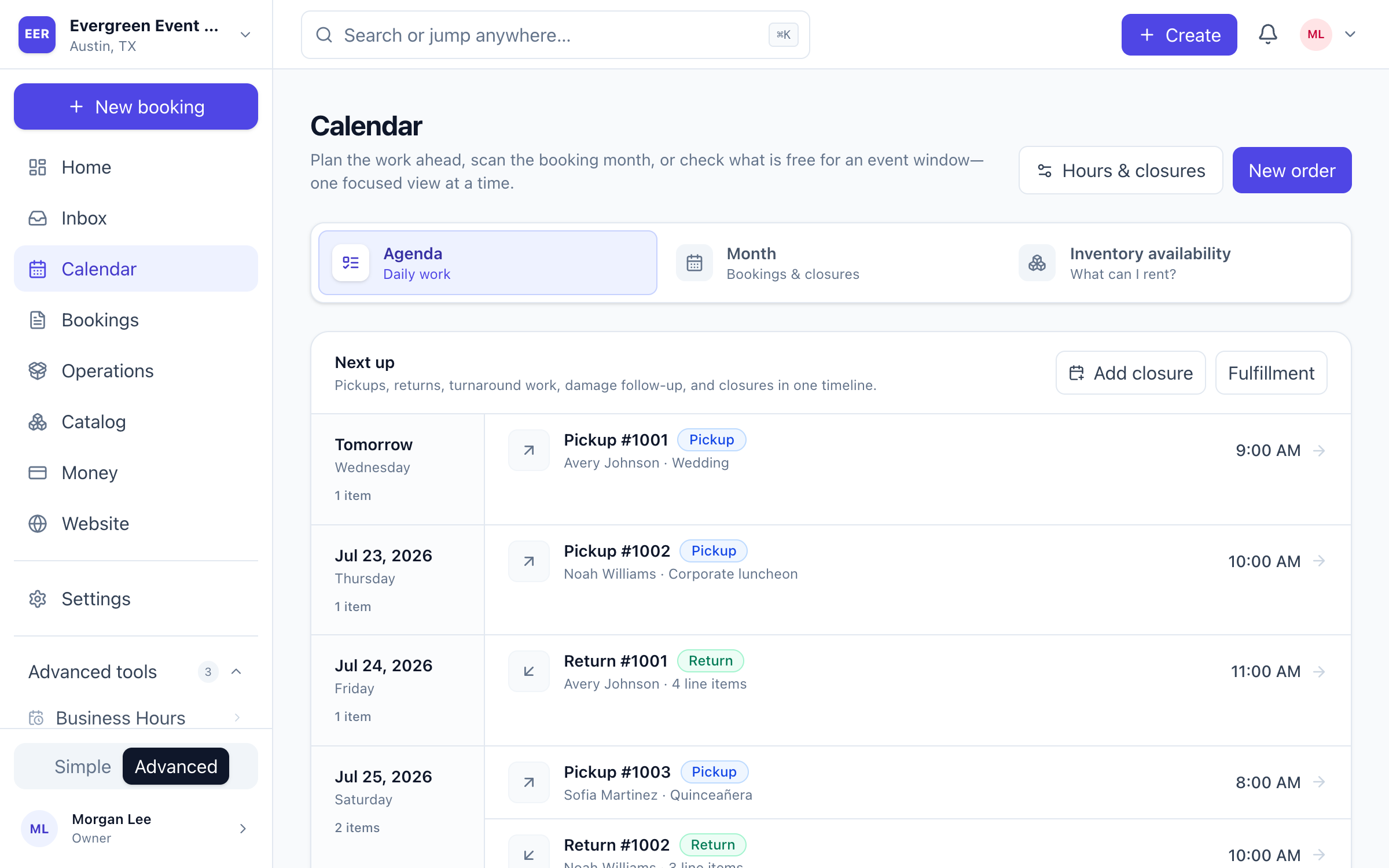
Task: Select Calendar in the sidebar
Action: click(136, 269)
